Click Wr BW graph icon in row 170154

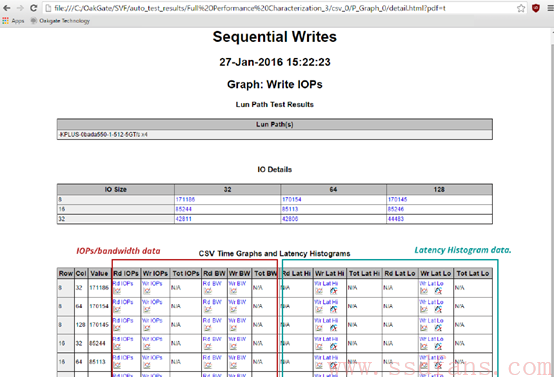pyautogui.click(x=233, y=309)
